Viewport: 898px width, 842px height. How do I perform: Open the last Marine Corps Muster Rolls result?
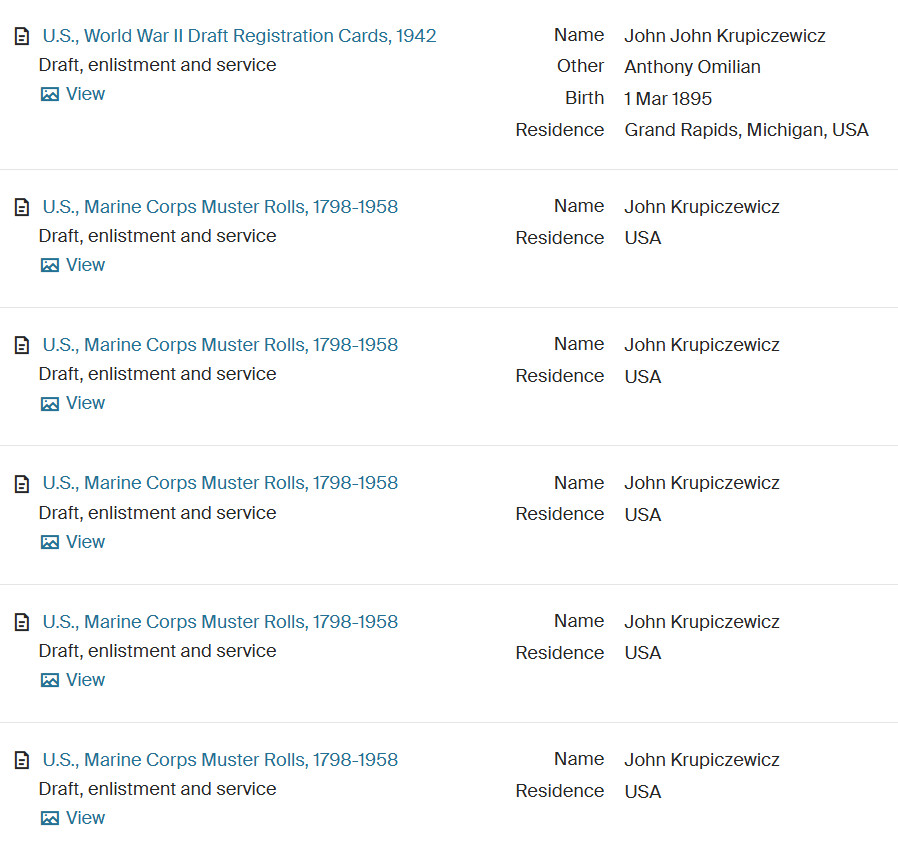click(220, 760)
